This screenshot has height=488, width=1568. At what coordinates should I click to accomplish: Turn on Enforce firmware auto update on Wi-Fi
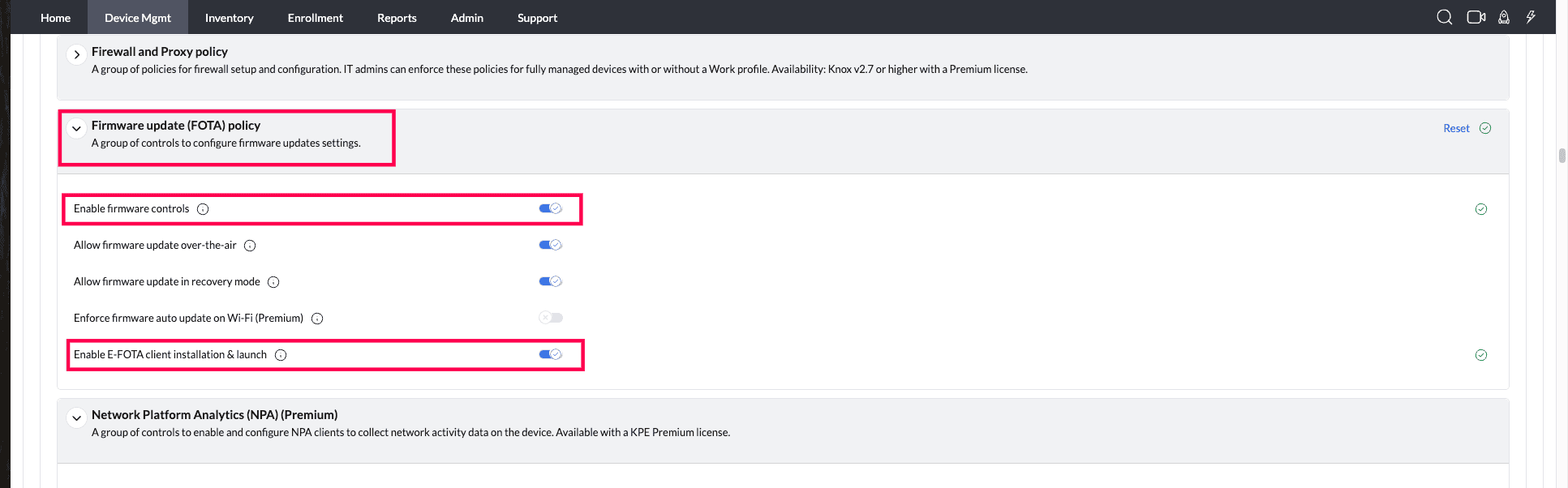(x=550, y=318)
